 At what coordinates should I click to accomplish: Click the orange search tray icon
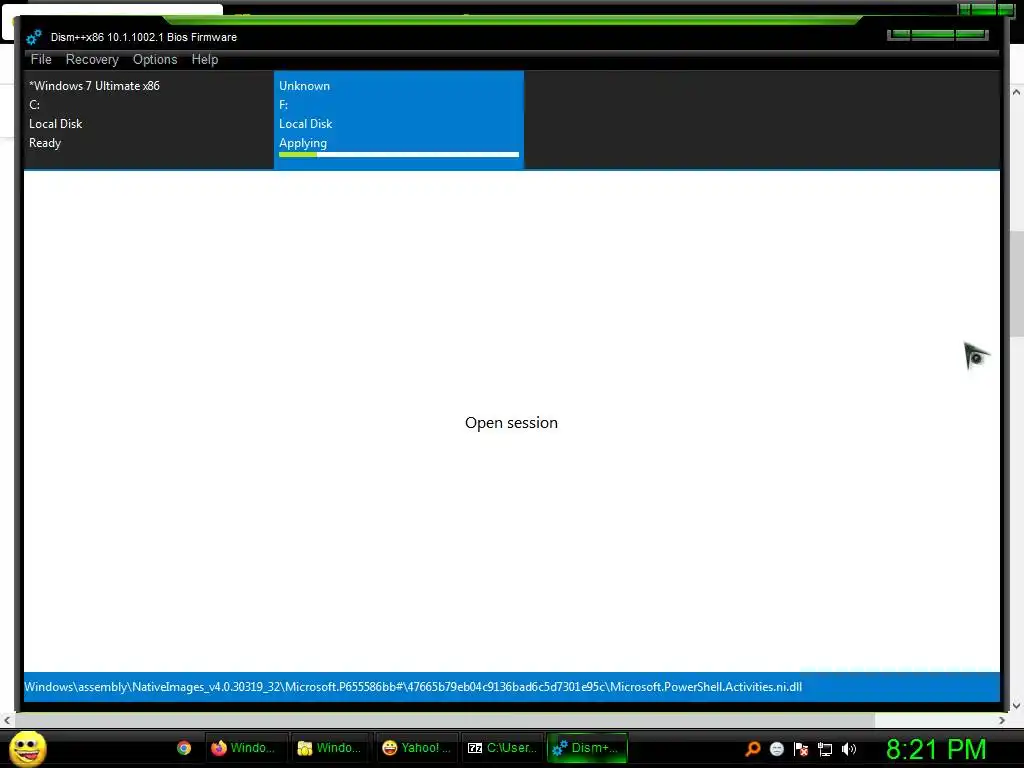click(x=752, y=749)
